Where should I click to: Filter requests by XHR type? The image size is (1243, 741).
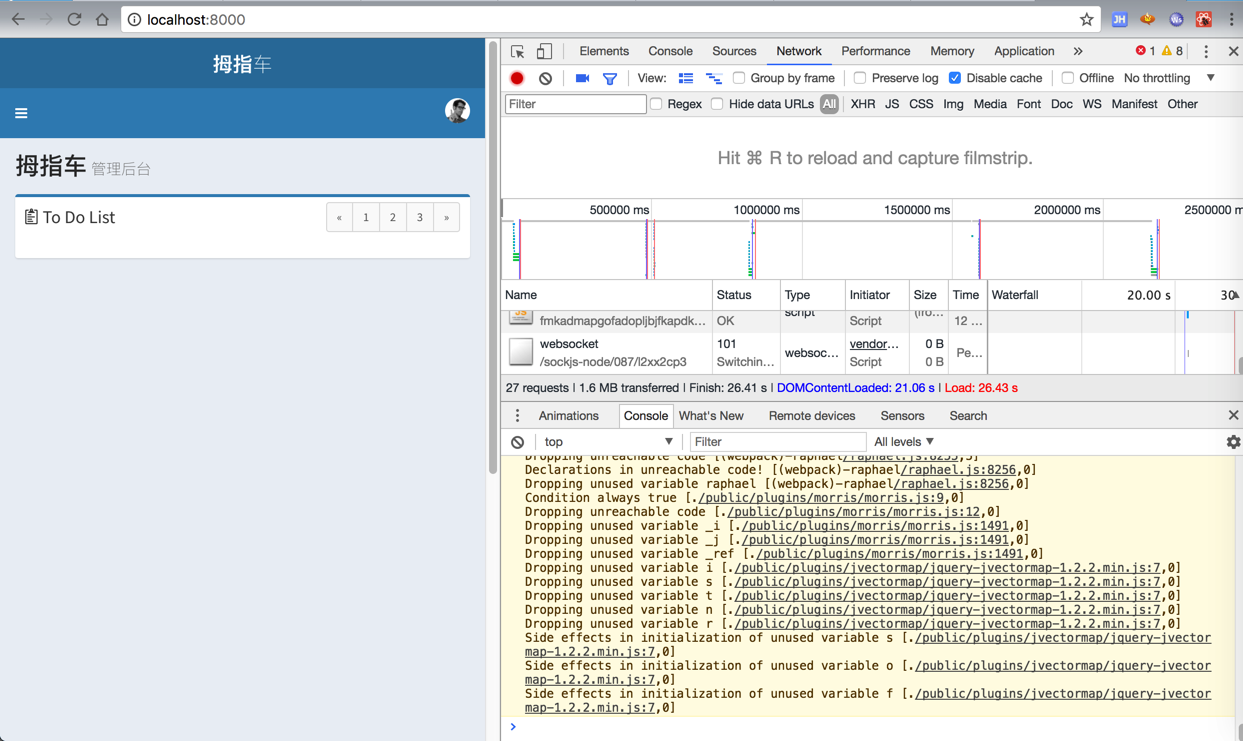coord(862,104)
